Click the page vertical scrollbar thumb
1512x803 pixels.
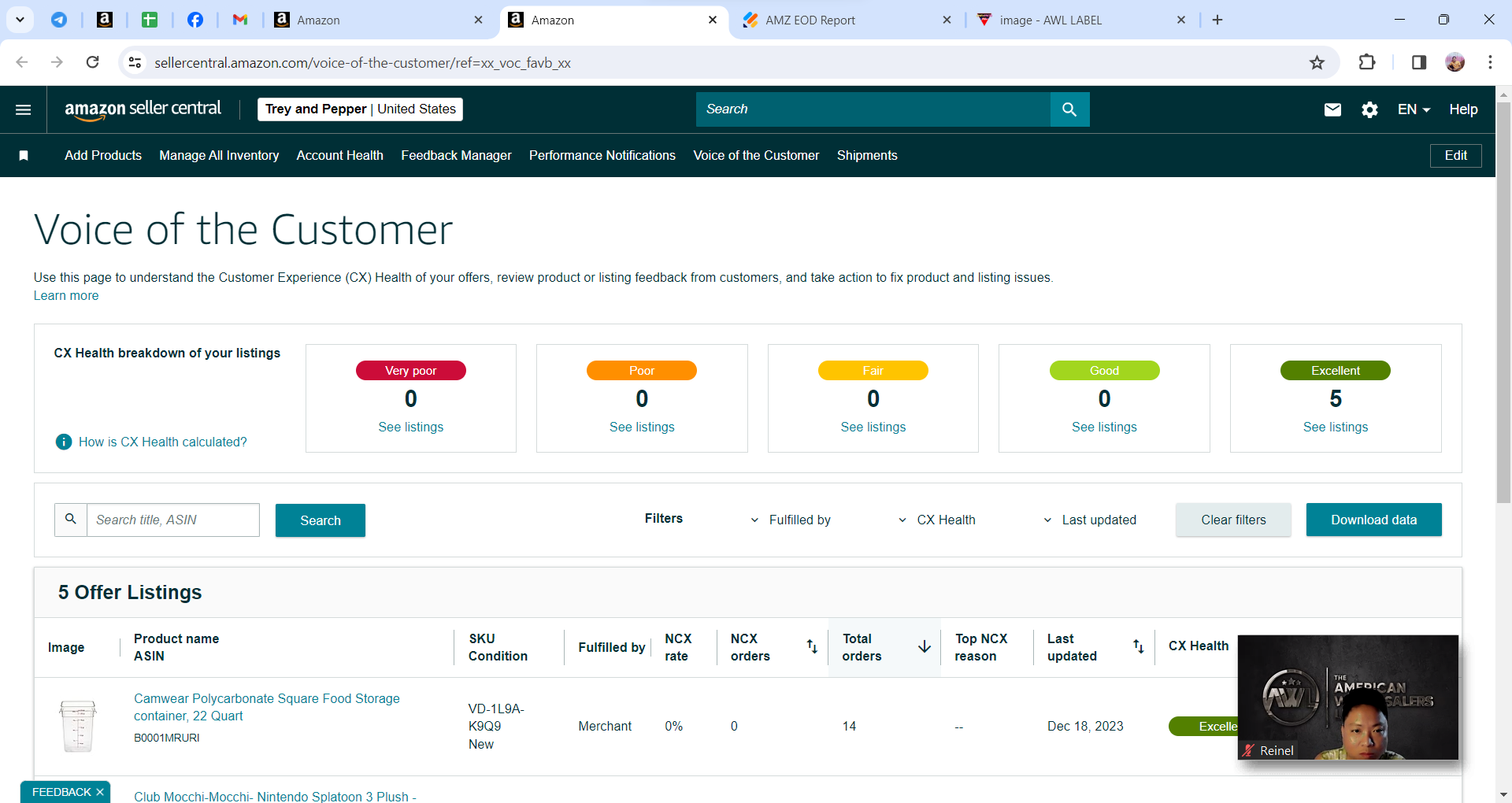coord(1503,302)
